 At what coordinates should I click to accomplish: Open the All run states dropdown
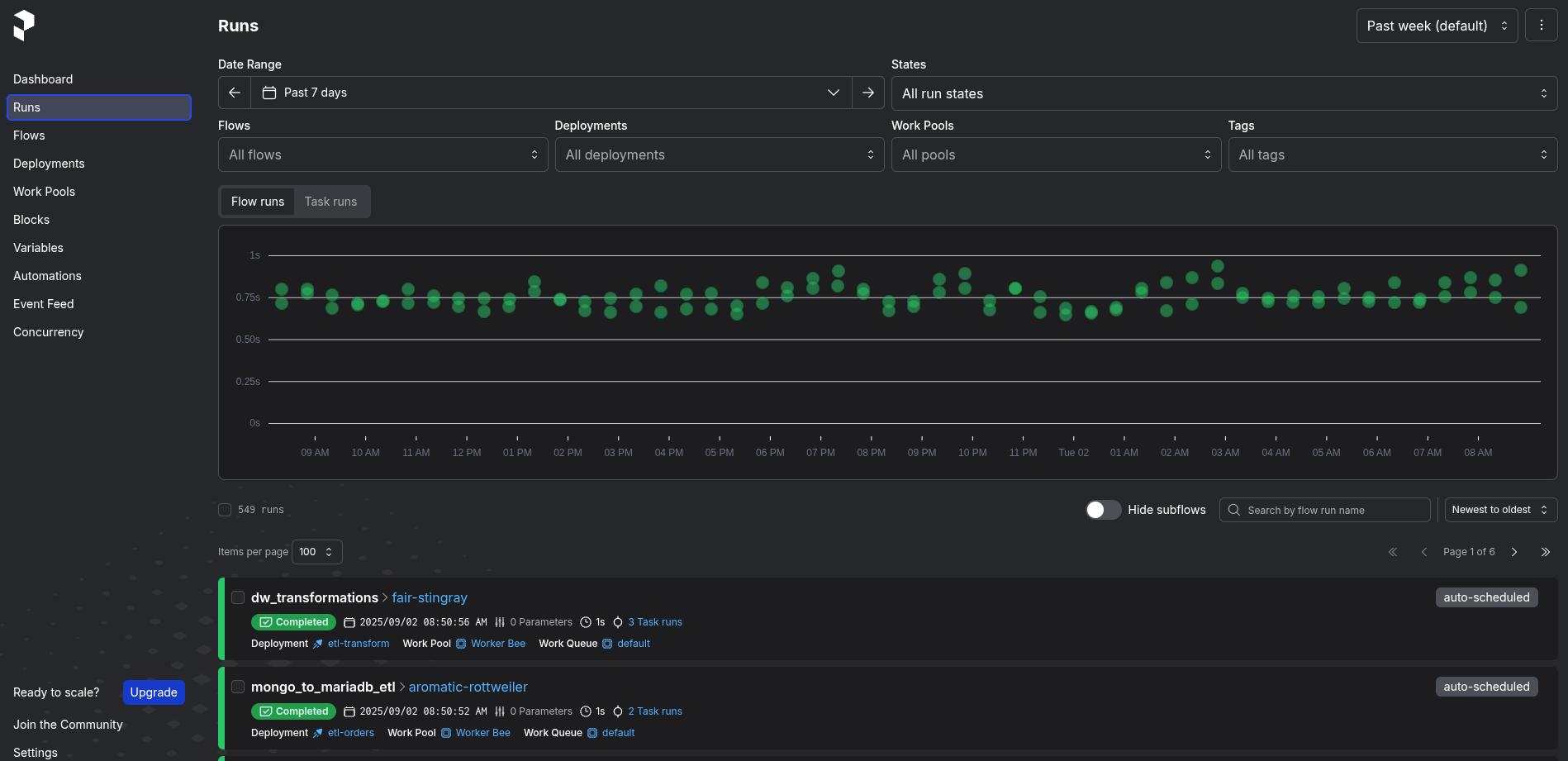pos(1224,93)
